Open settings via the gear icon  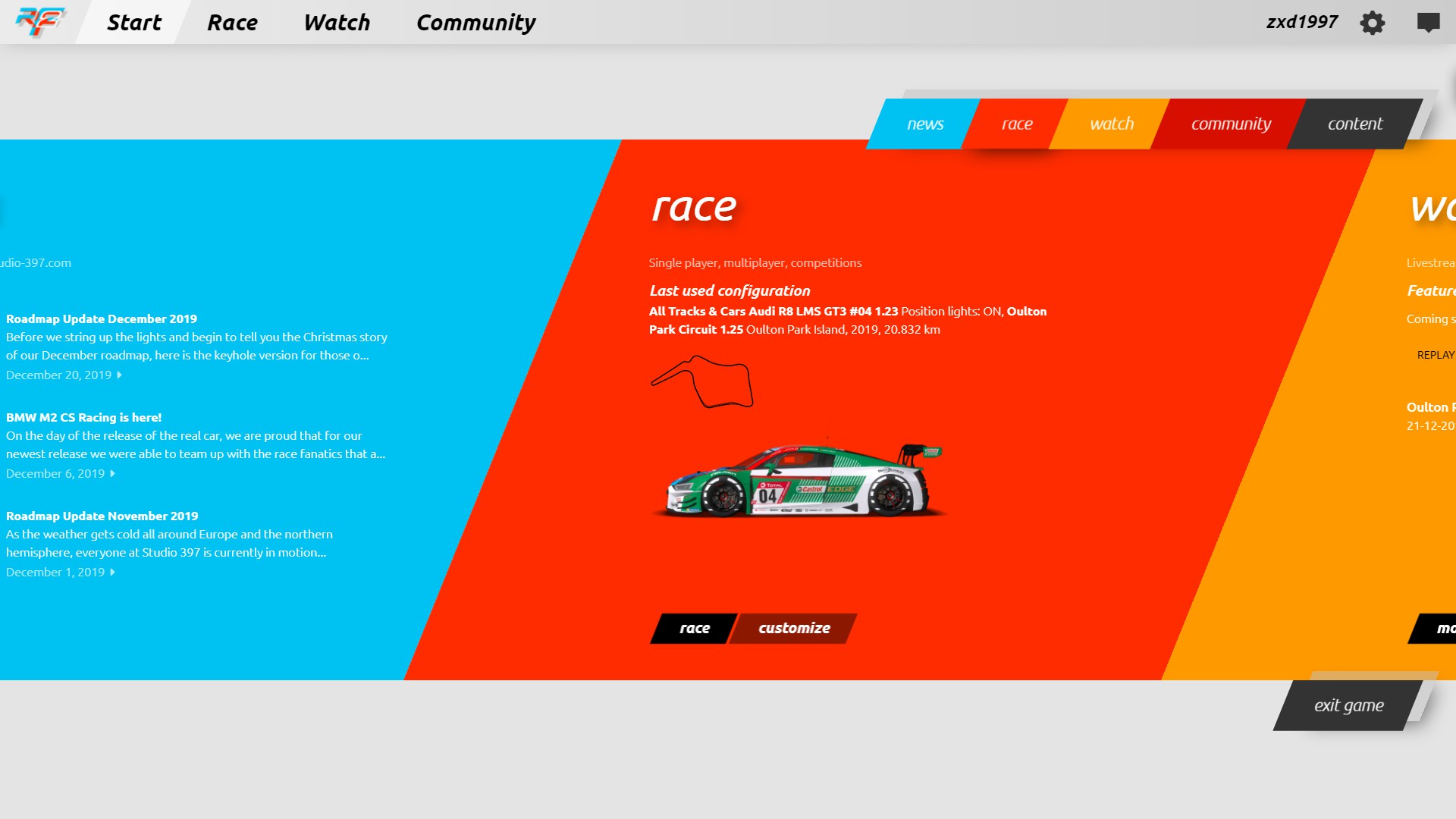[1372, 23]
